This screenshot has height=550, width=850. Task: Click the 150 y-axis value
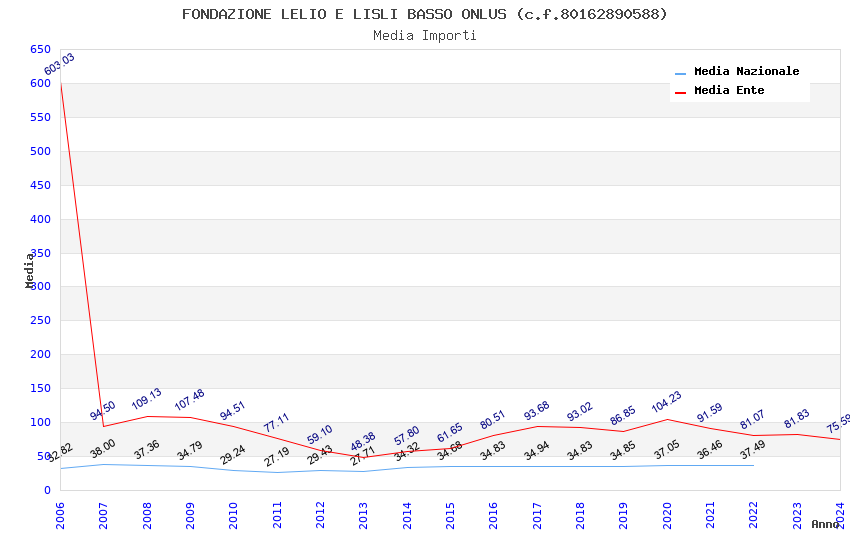[x=41, y=389]
